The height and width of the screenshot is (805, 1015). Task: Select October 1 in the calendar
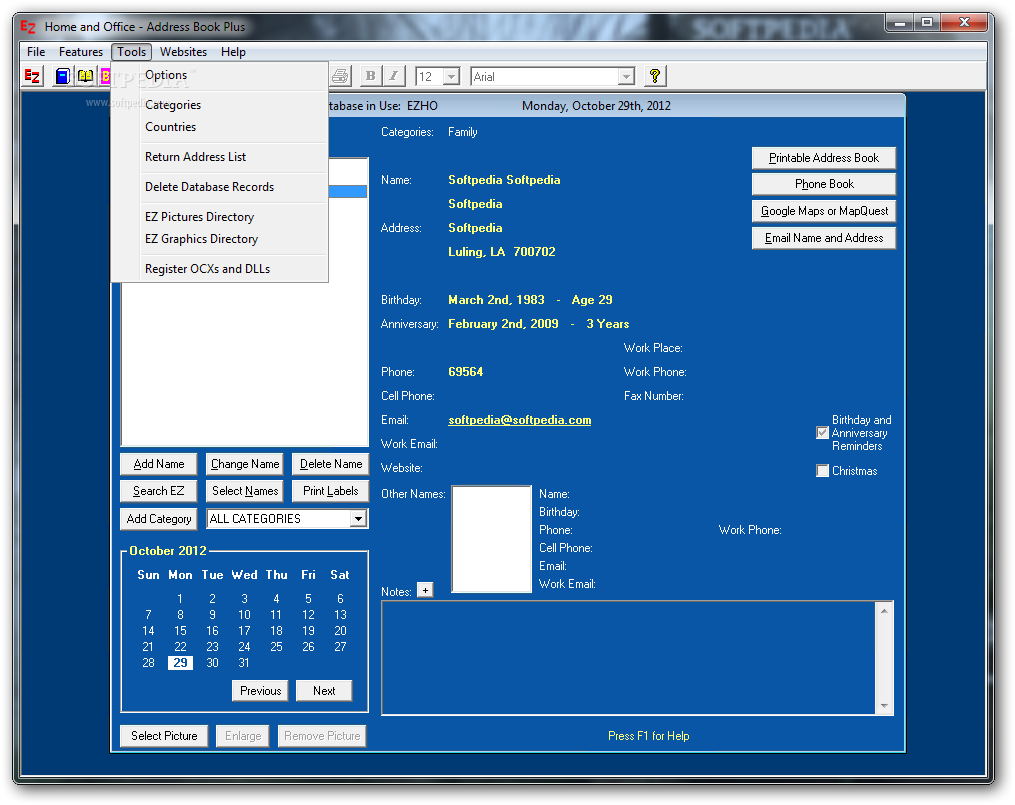click(x=180, y=599)
